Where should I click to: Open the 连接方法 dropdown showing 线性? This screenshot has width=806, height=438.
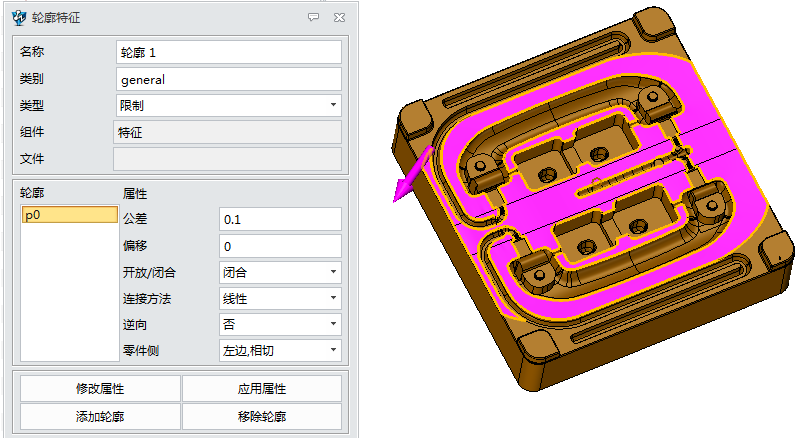pos(280,298)
